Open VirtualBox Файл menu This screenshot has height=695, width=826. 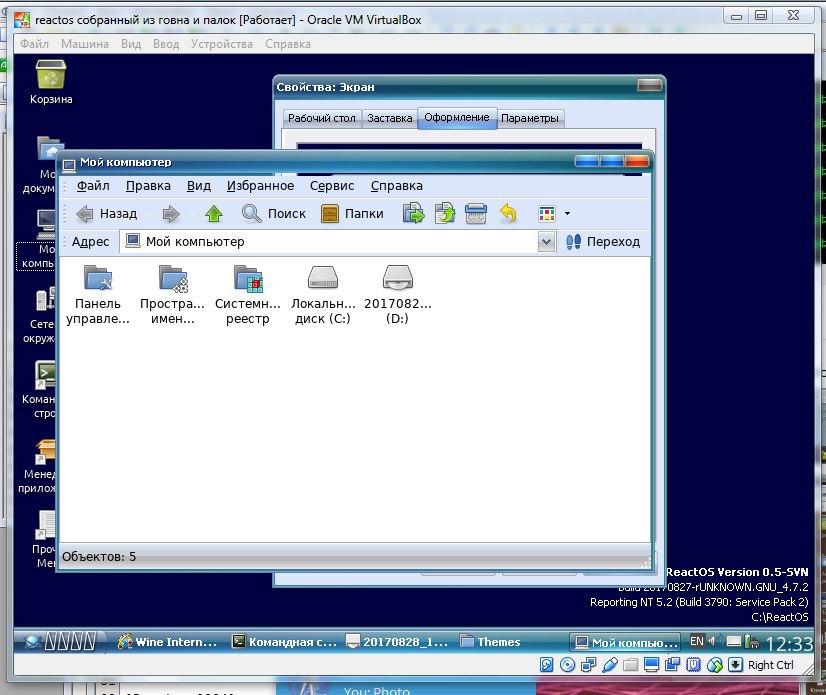click(x=34, y=44)
